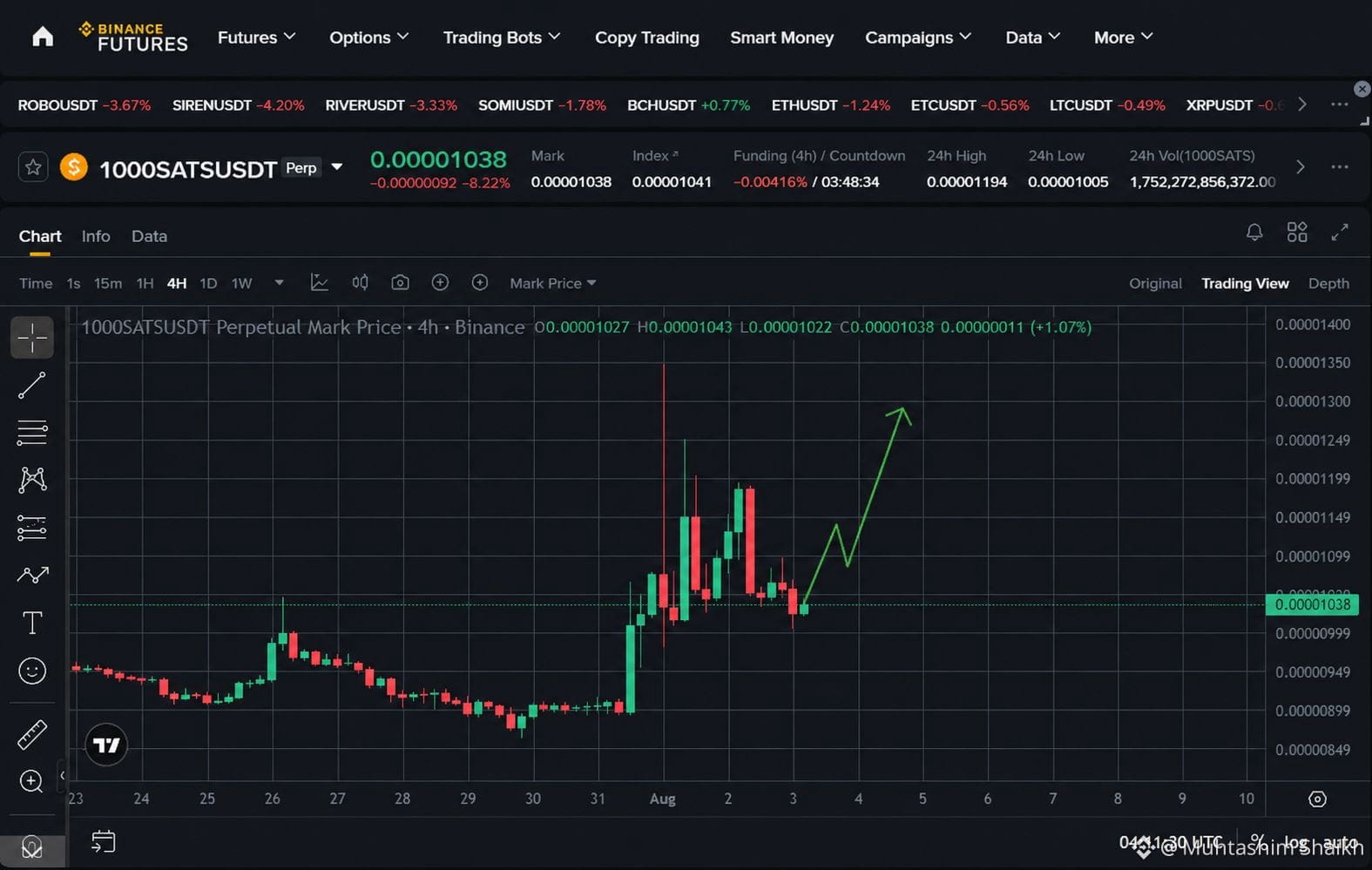Open price alert bell icon
Screen dimensions: 1372x870
[x=1254, y=232]
